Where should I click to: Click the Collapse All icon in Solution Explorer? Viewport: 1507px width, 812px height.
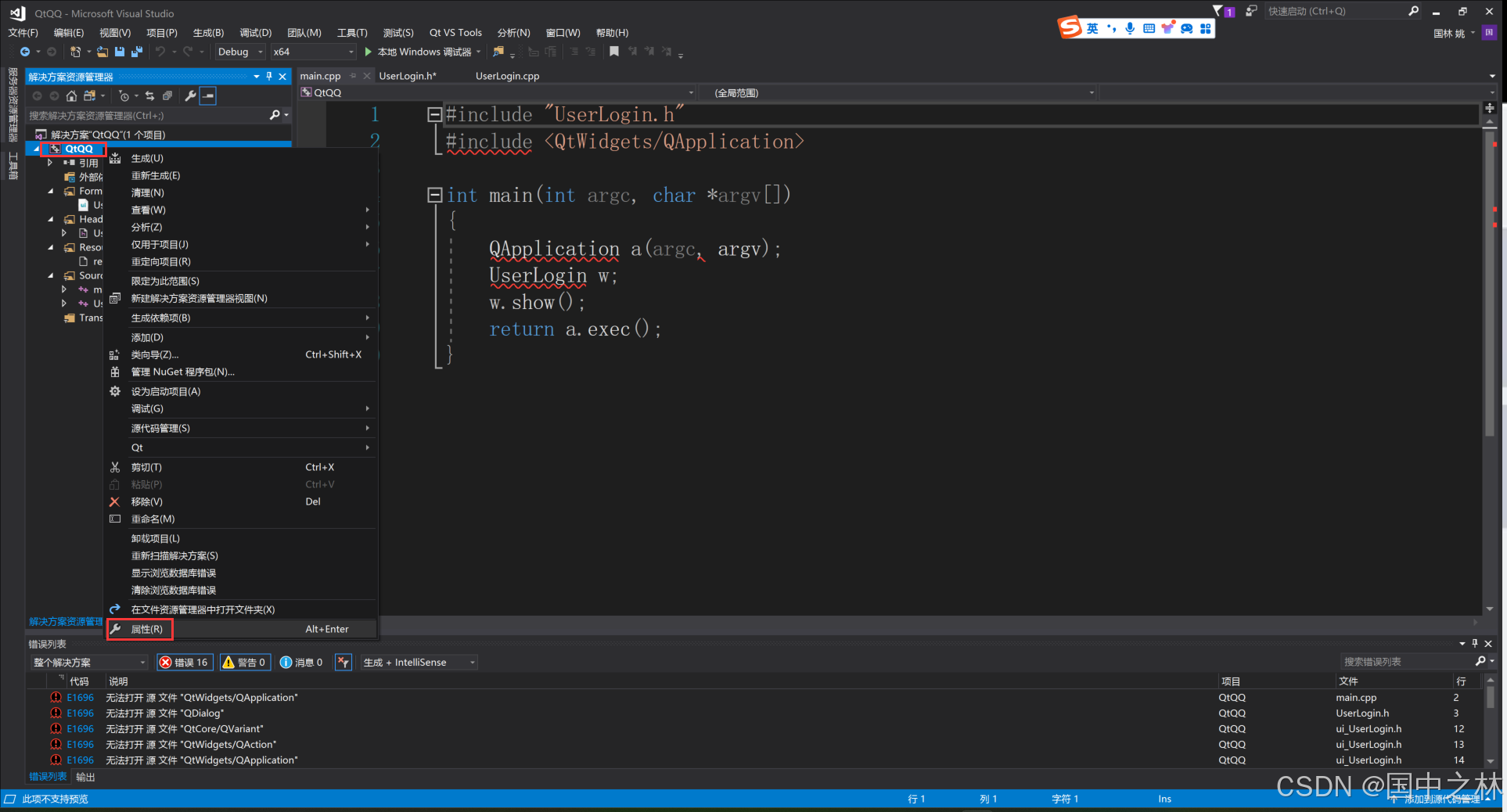click(167, 95)
